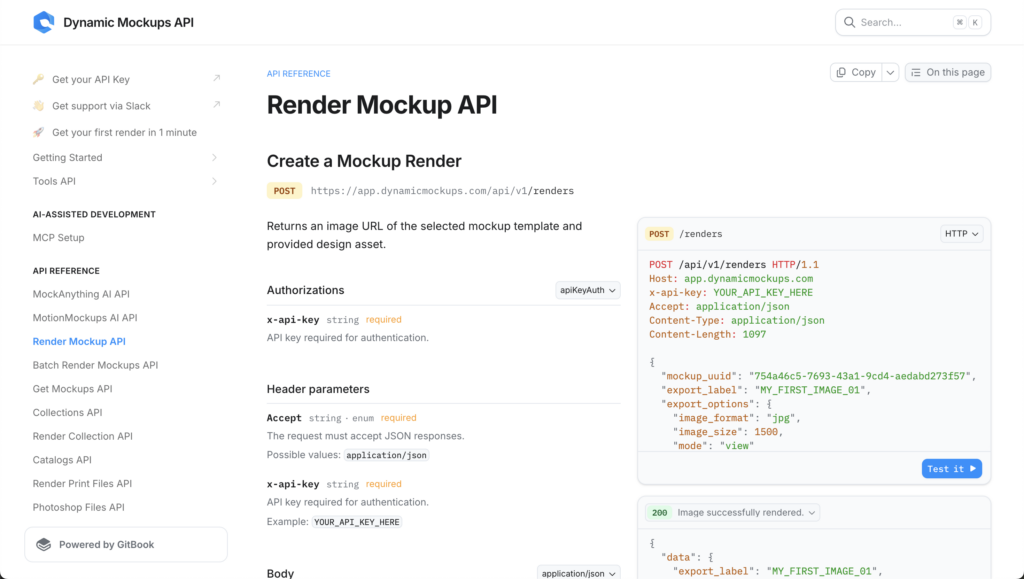
Task: Click the green 200 status badge
Action: coord(660,512)
